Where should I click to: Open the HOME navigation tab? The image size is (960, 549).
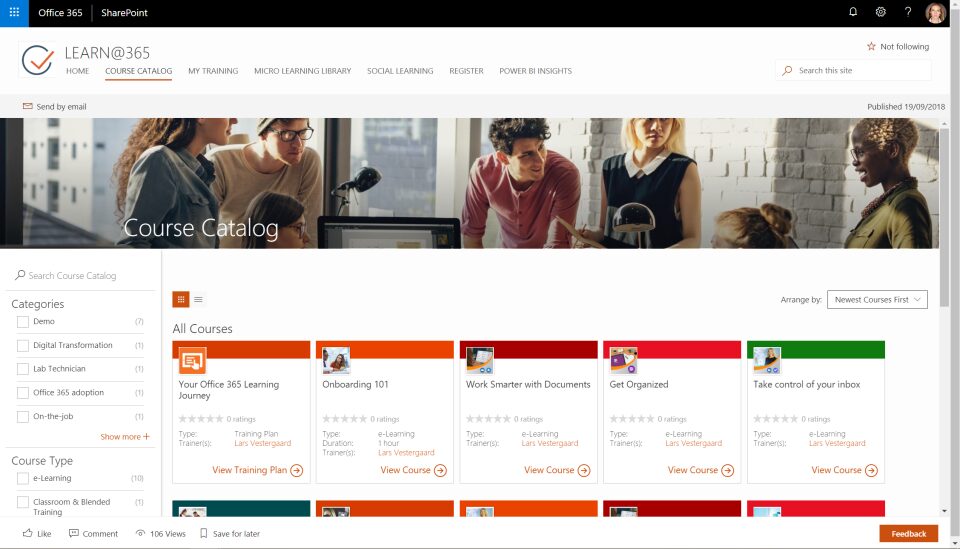click(x=77, y=71)
